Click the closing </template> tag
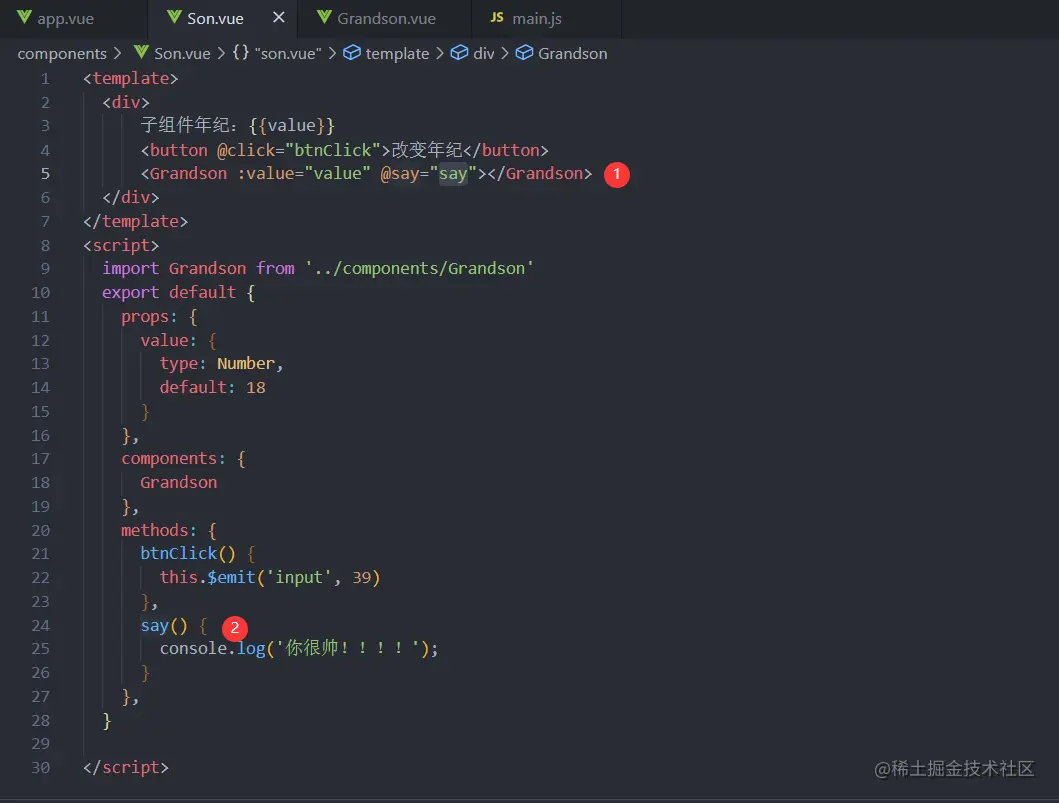This screenshot has height=803, width=1059. (x=135, y=222)
